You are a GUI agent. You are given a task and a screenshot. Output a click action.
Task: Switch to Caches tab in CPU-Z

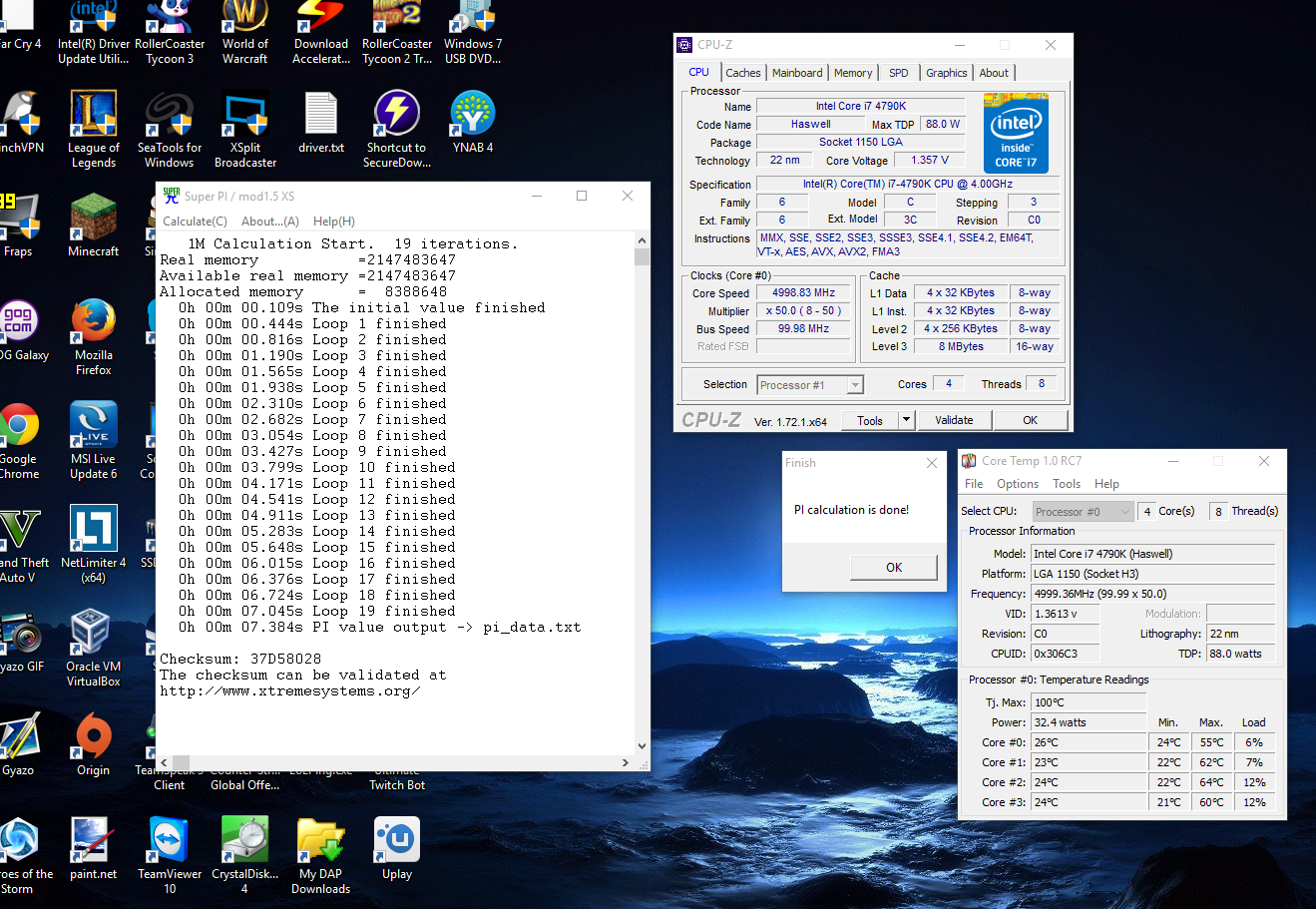[x=743, y=73]
